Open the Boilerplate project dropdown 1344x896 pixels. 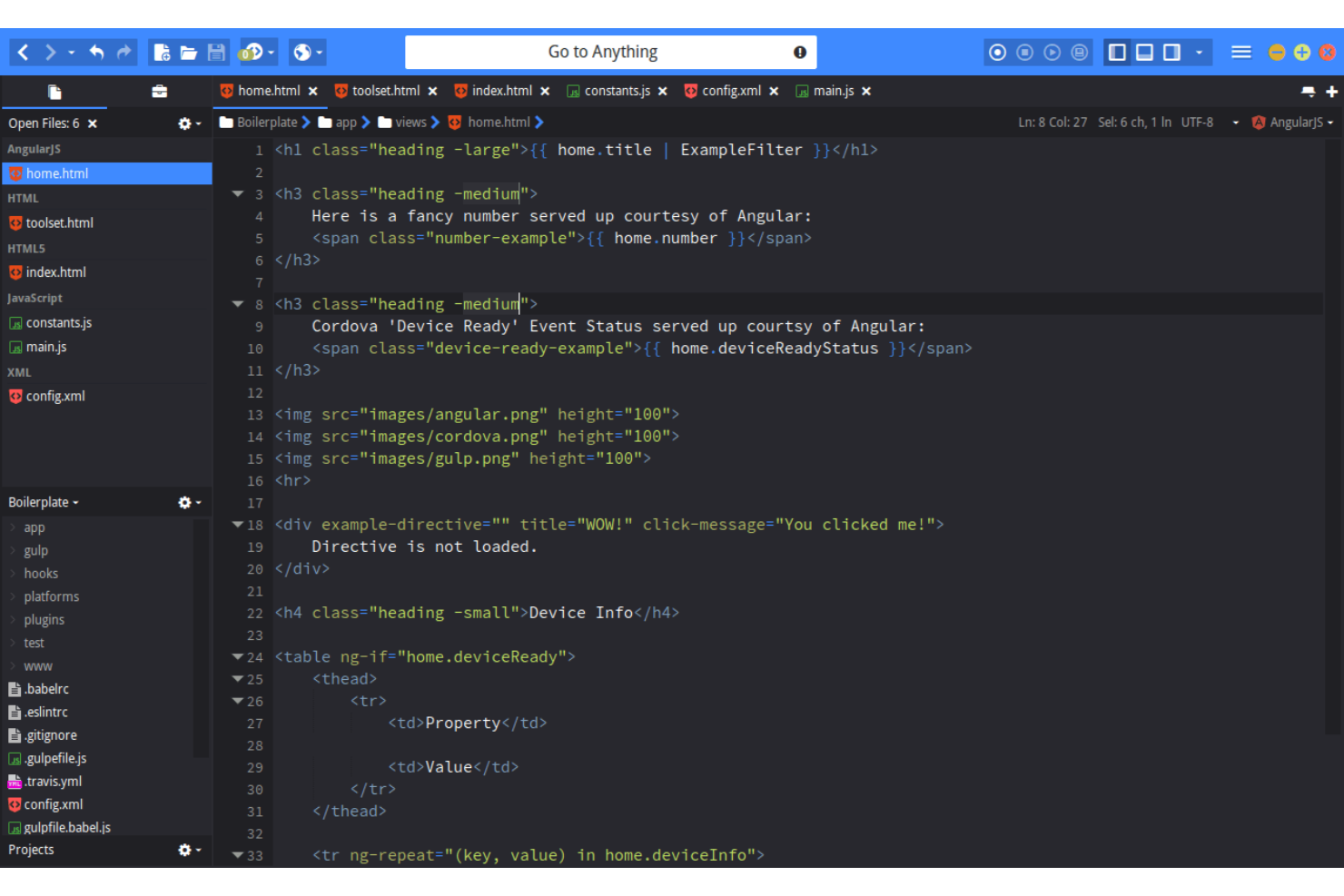pos(44,502)
